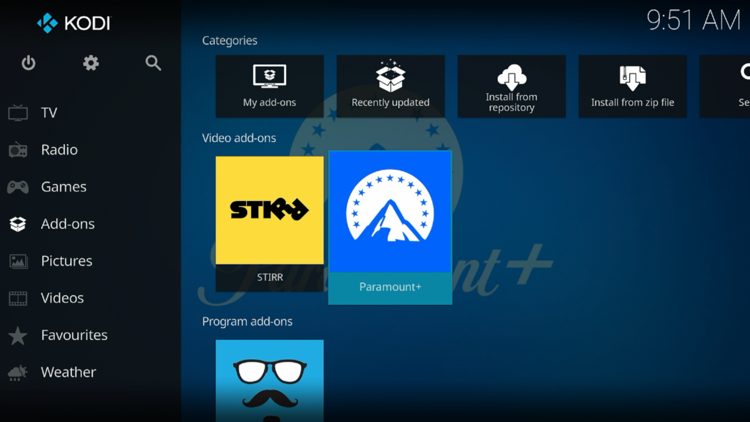The width and height of the screenshot is (750, 422).
Task: Click the Pictures icon in the sidebar
Action: click(18, 261)
